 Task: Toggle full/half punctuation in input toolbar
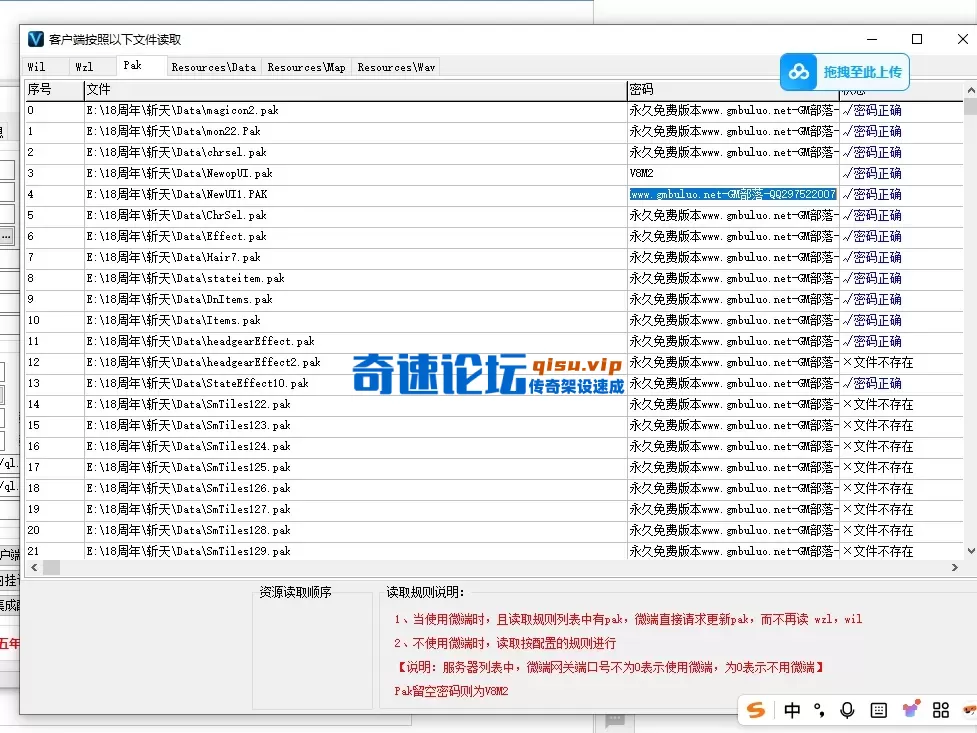tap(820, 710)
